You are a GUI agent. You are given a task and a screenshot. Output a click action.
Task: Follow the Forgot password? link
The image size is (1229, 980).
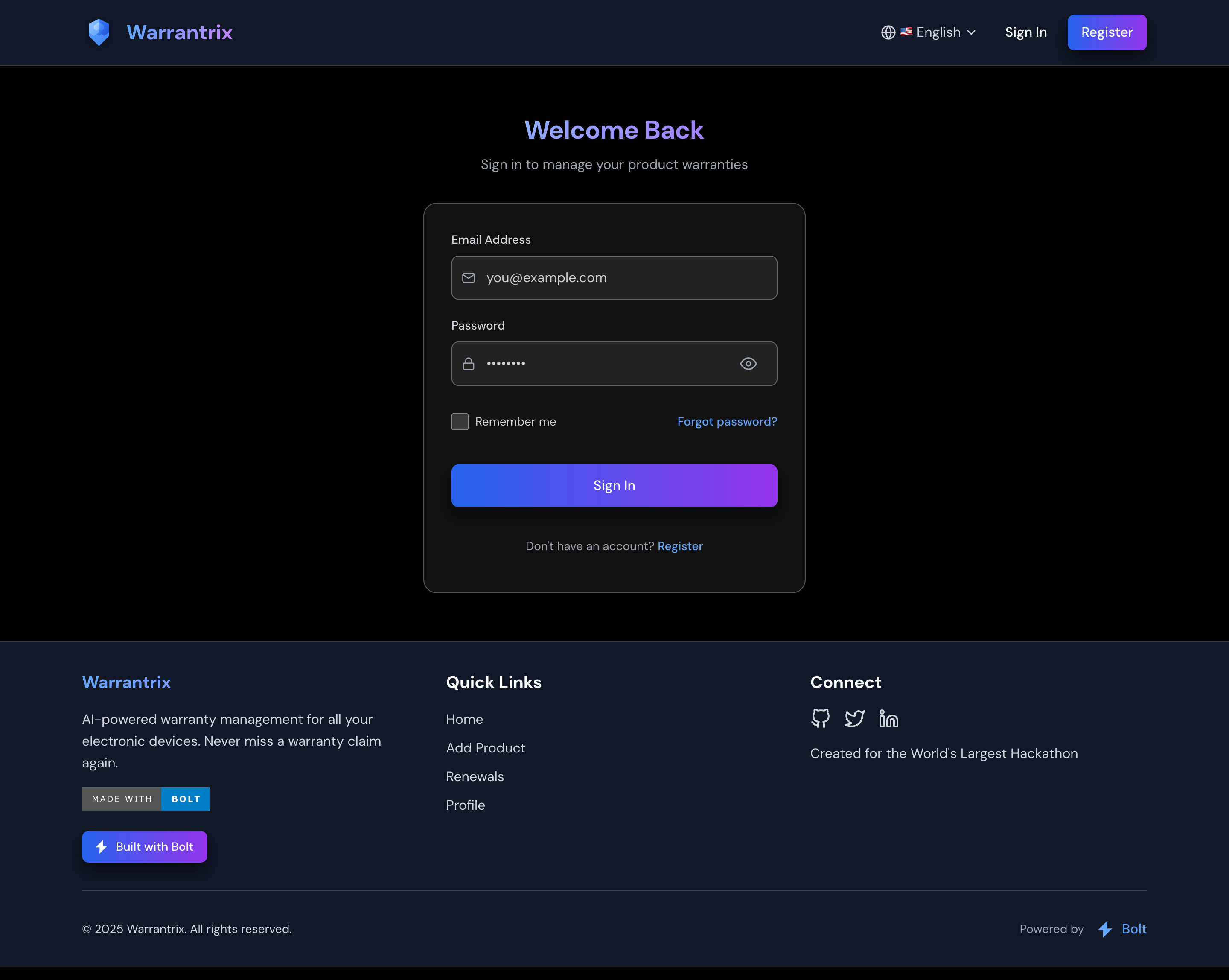click(727, 421)
